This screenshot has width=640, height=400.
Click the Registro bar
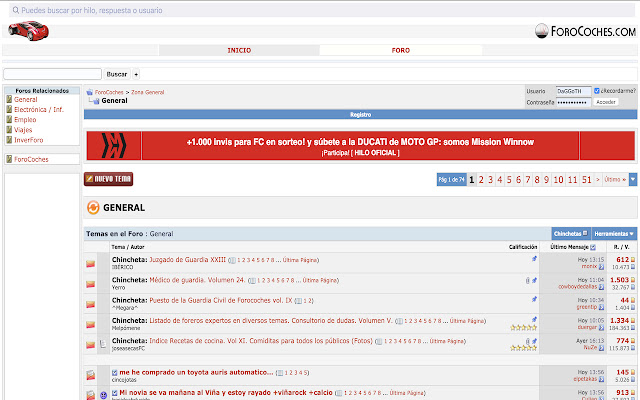pos(360,115)
